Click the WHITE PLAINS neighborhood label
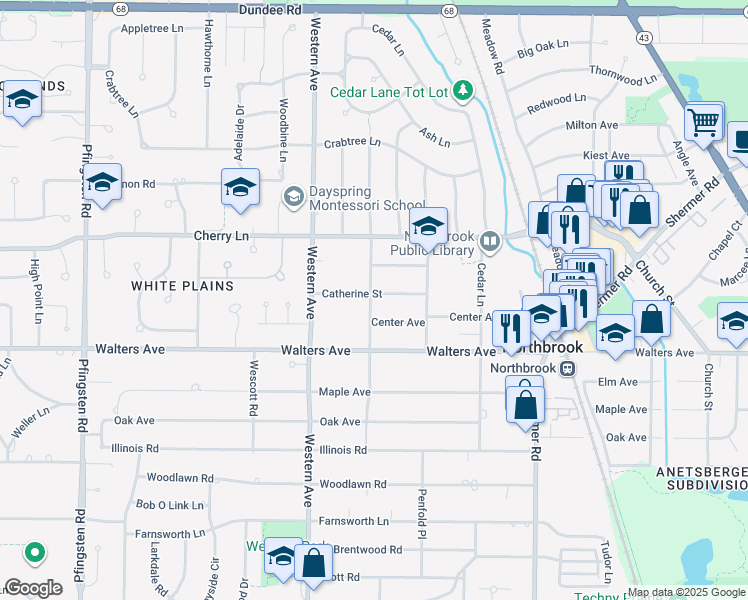Viewport: 748px width, 600px height. [182, 286]
